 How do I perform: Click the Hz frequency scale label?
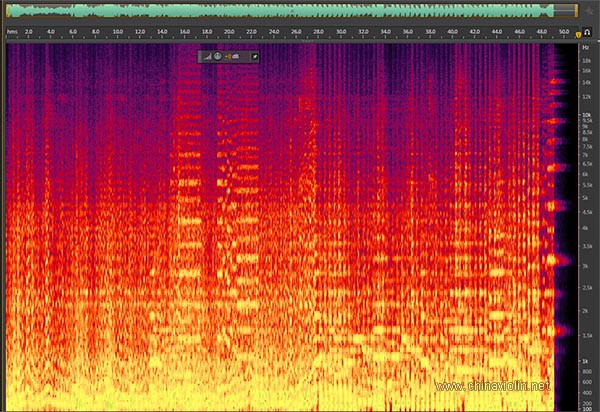click(x=586, y=47)
